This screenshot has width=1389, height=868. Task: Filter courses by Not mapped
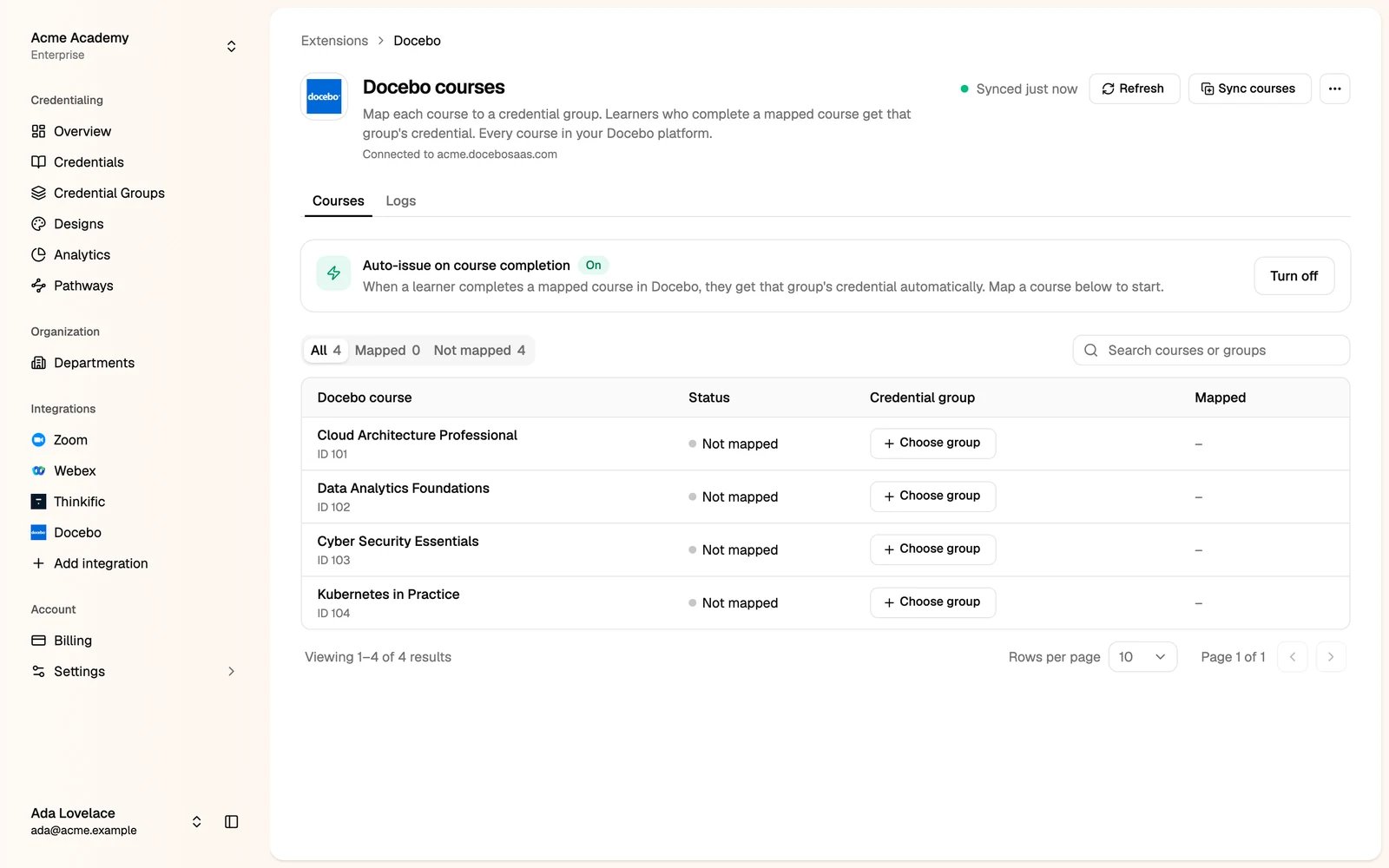[479, 351]
